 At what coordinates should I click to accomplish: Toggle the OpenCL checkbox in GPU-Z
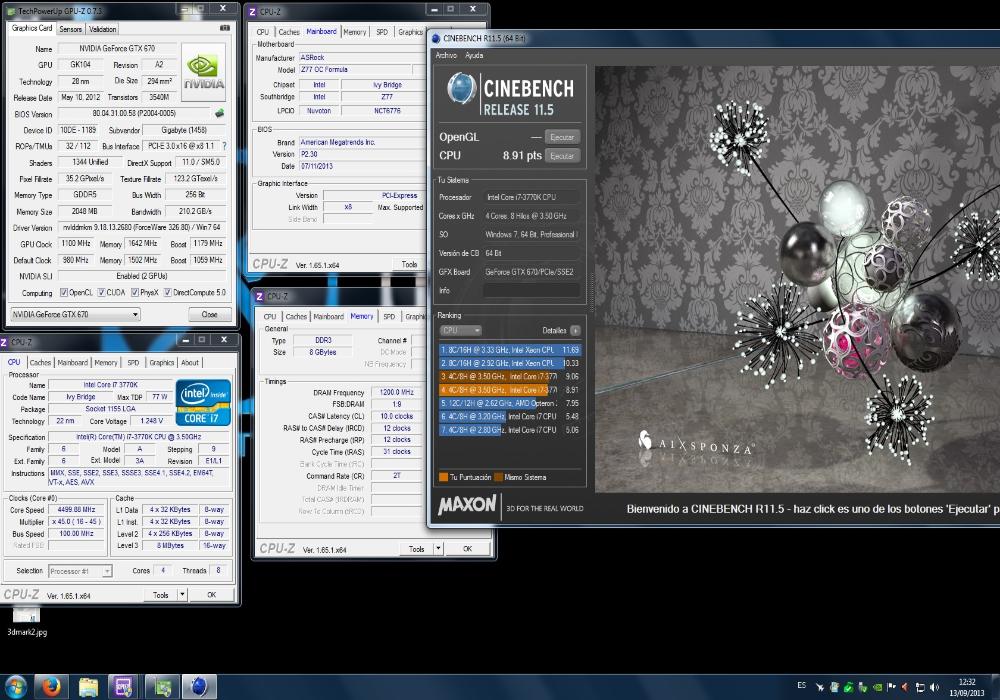[x=64, y=293]
